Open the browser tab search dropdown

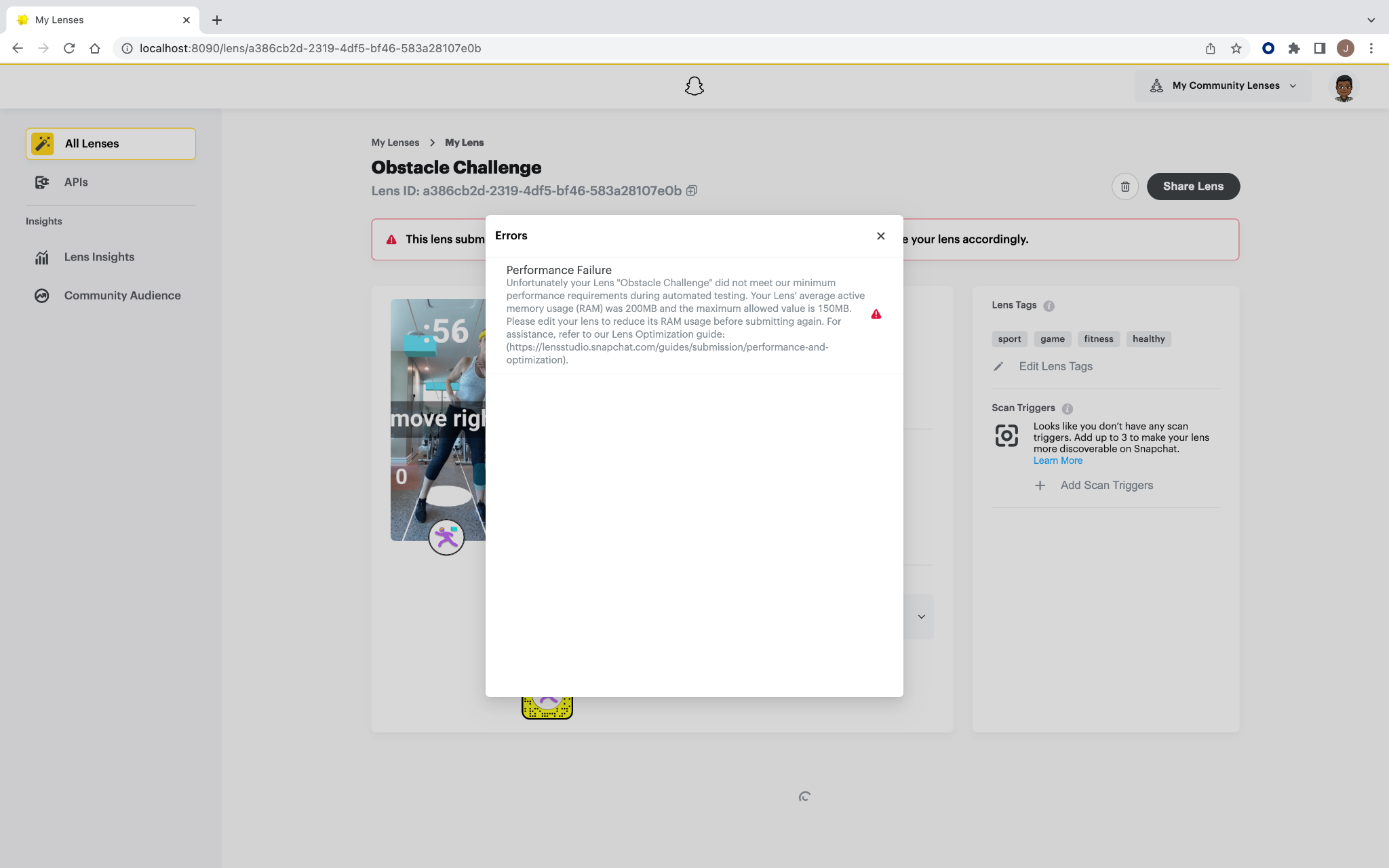click(x=1371, y=20)
